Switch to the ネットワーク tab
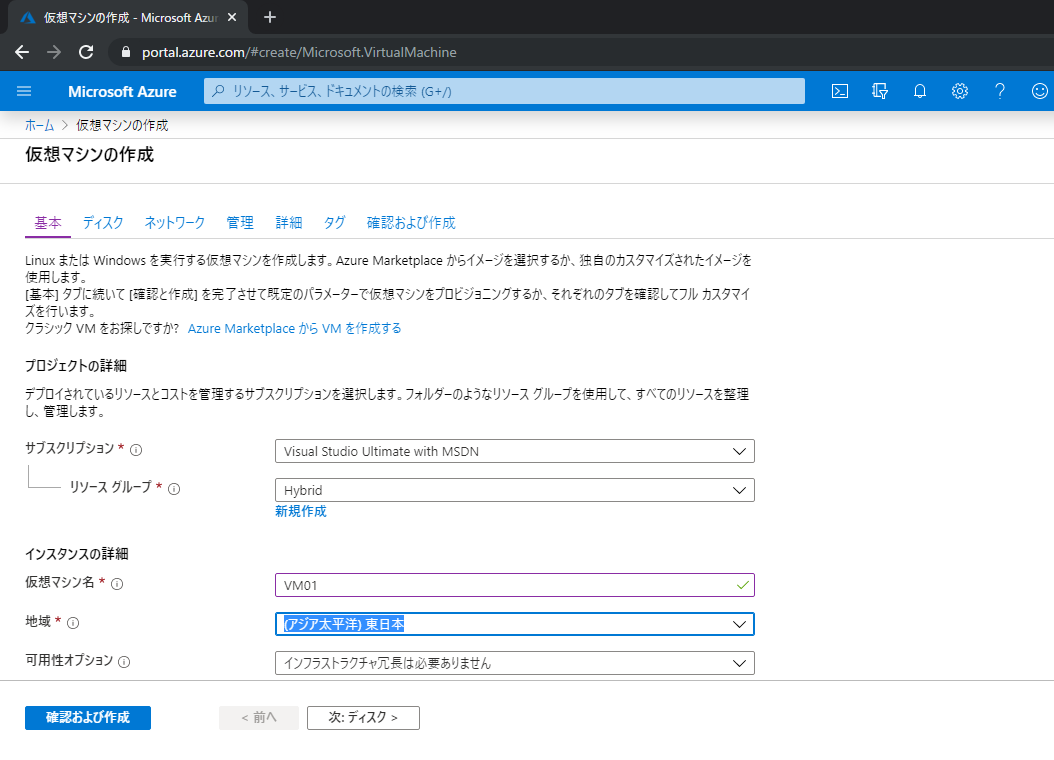This screenshot has width=1054, height=760. pyautogui.click(x=175, y=223)
